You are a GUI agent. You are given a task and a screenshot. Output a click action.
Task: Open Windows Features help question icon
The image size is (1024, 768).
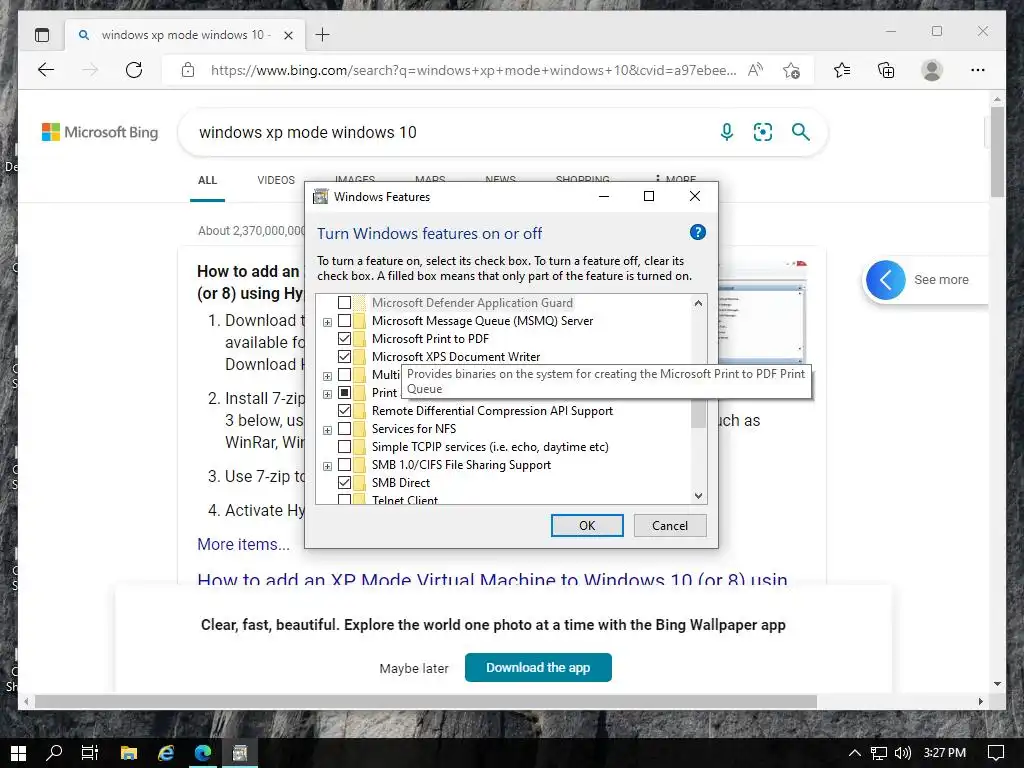(x=697, y=232)
